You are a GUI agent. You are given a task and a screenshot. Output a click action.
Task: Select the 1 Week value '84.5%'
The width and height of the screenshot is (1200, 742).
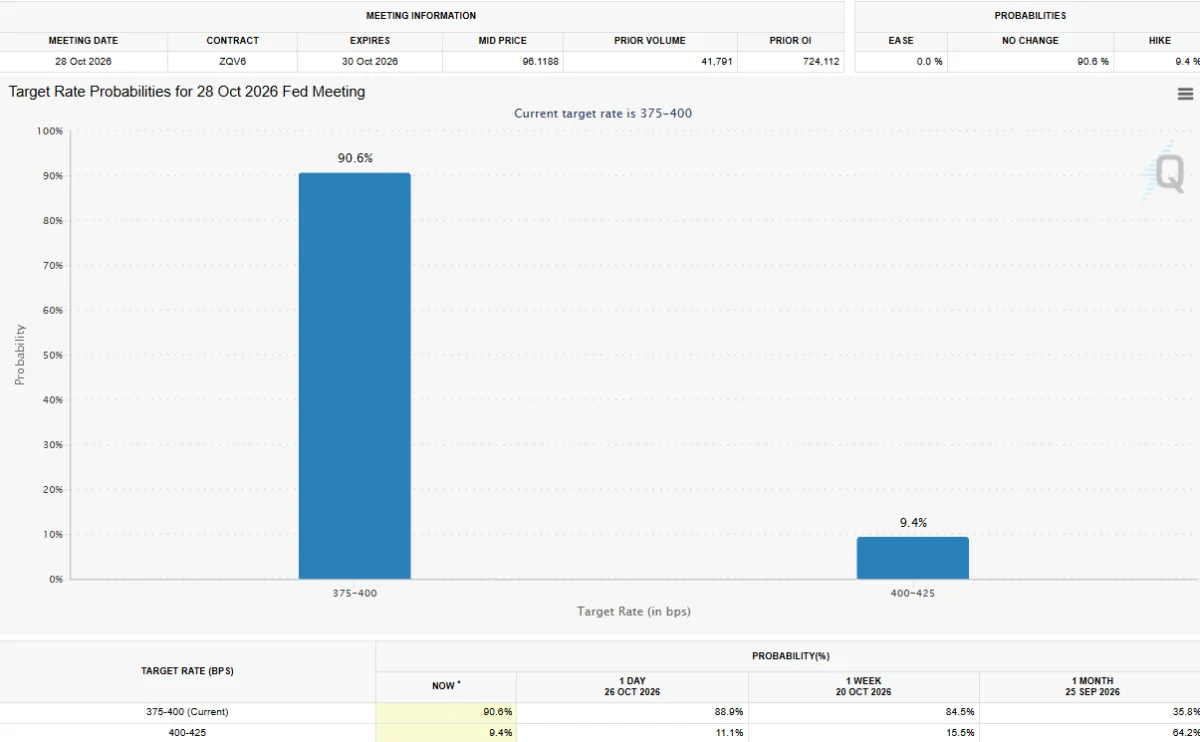coord(961,712)
